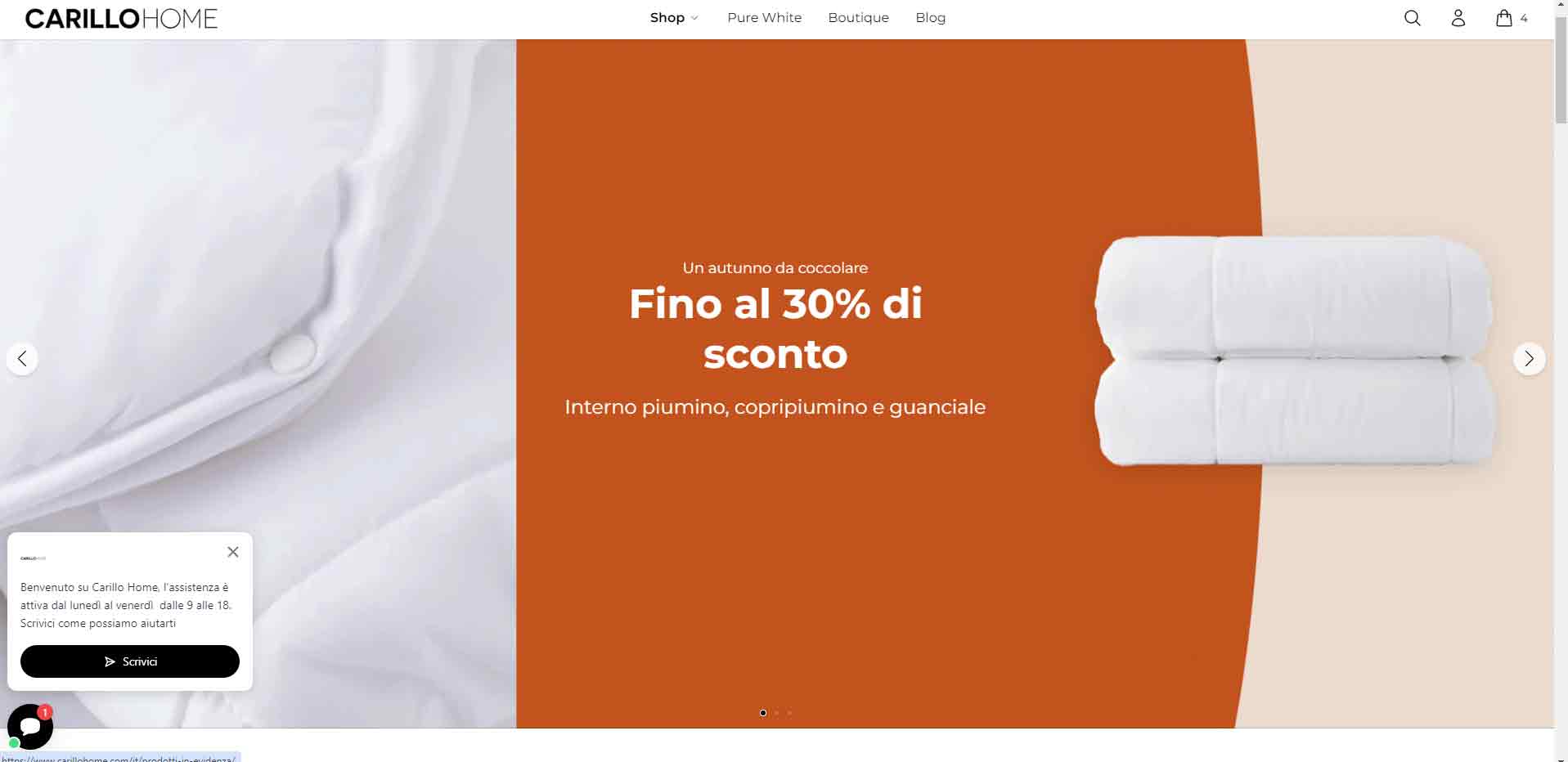
Task: Close the welcome chat popup
Action: 233,552
